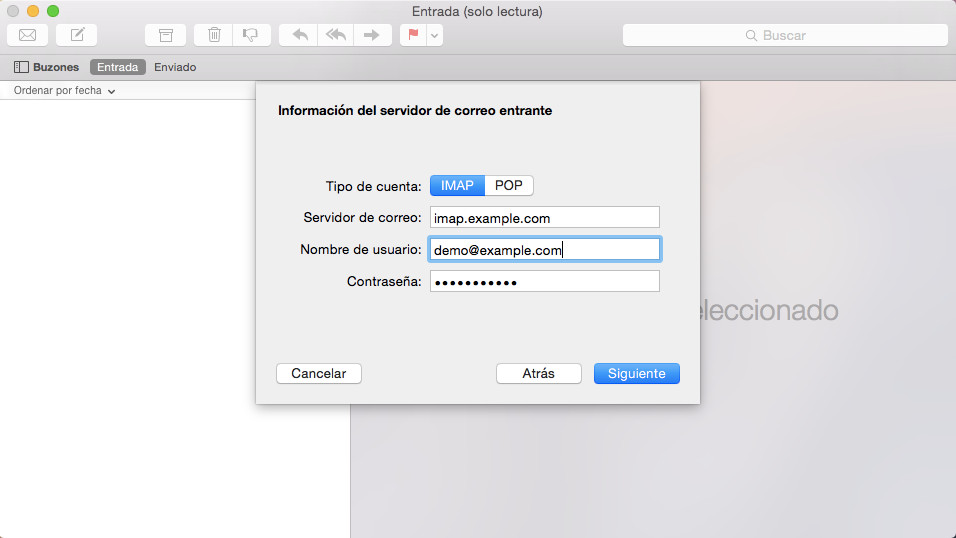Forward message with right arrow icon
This screenshot has height=538, width=956.
372,35
